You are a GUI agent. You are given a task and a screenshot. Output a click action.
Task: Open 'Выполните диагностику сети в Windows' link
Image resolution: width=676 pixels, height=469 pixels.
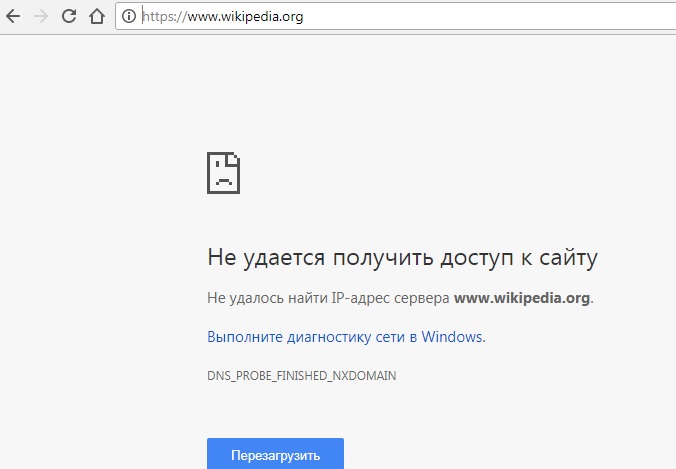[346, 337]
